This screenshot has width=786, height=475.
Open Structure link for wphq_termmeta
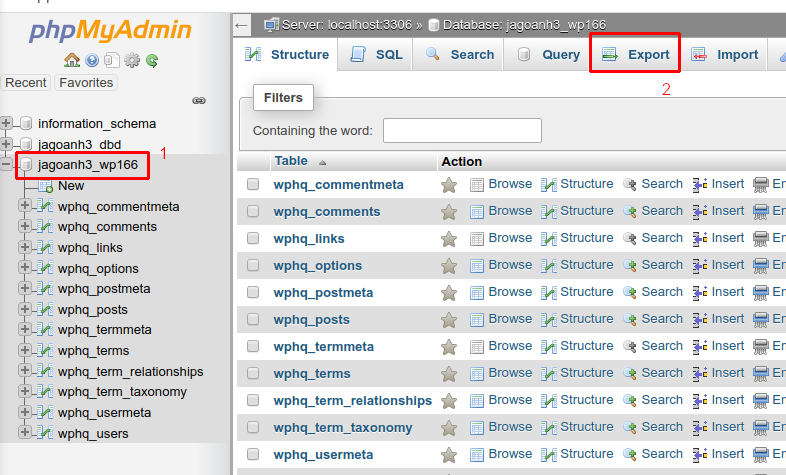(x=586, y=346)
